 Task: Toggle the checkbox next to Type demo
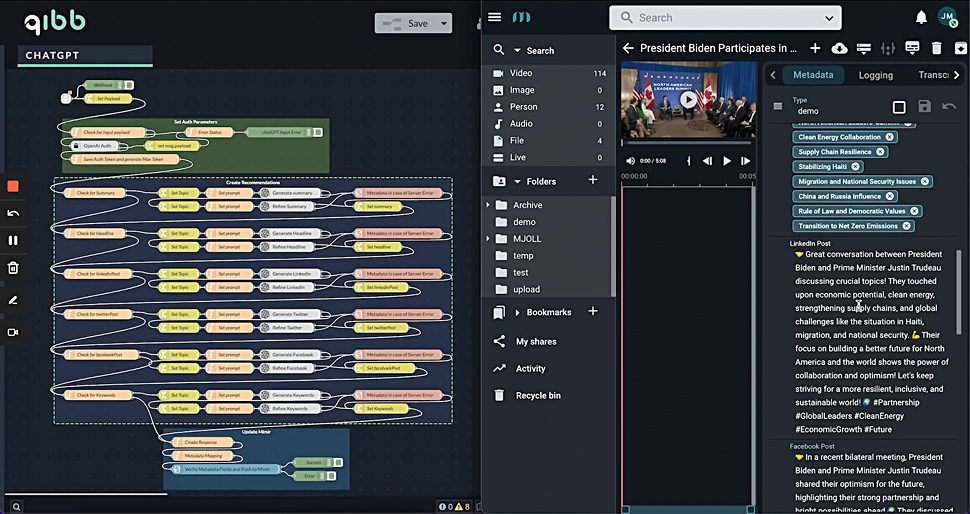coord(898,107)
